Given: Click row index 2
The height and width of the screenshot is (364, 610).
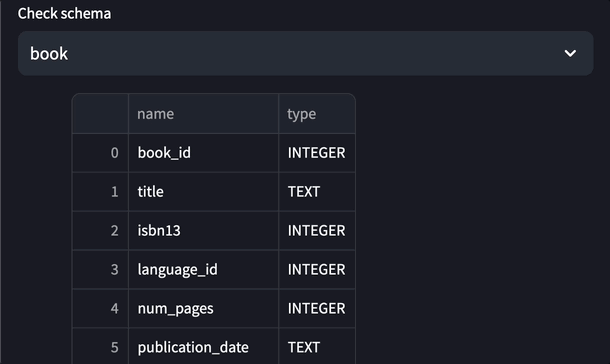Looking at the screenshot, I should pos(100,231).
